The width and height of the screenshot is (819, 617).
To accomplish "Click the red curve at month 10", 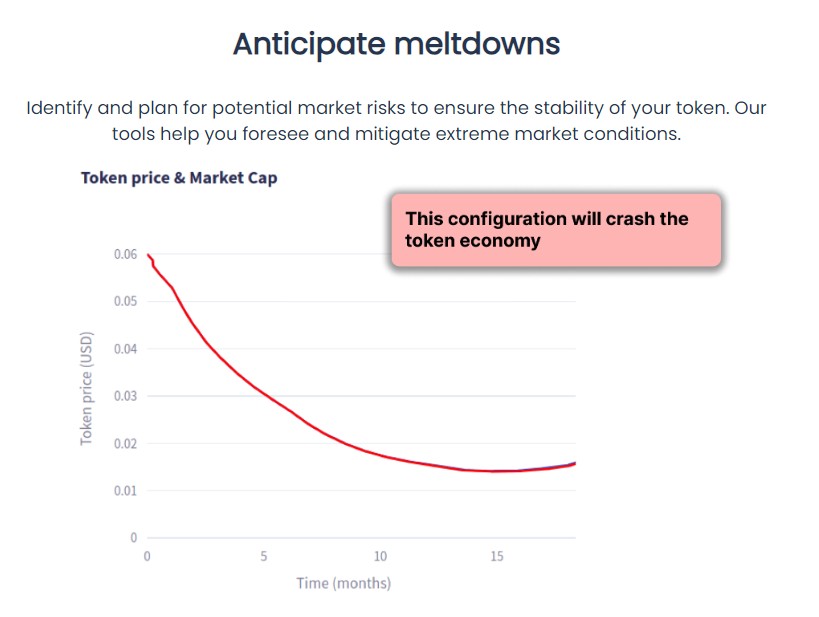I will (x=381, y=455).
